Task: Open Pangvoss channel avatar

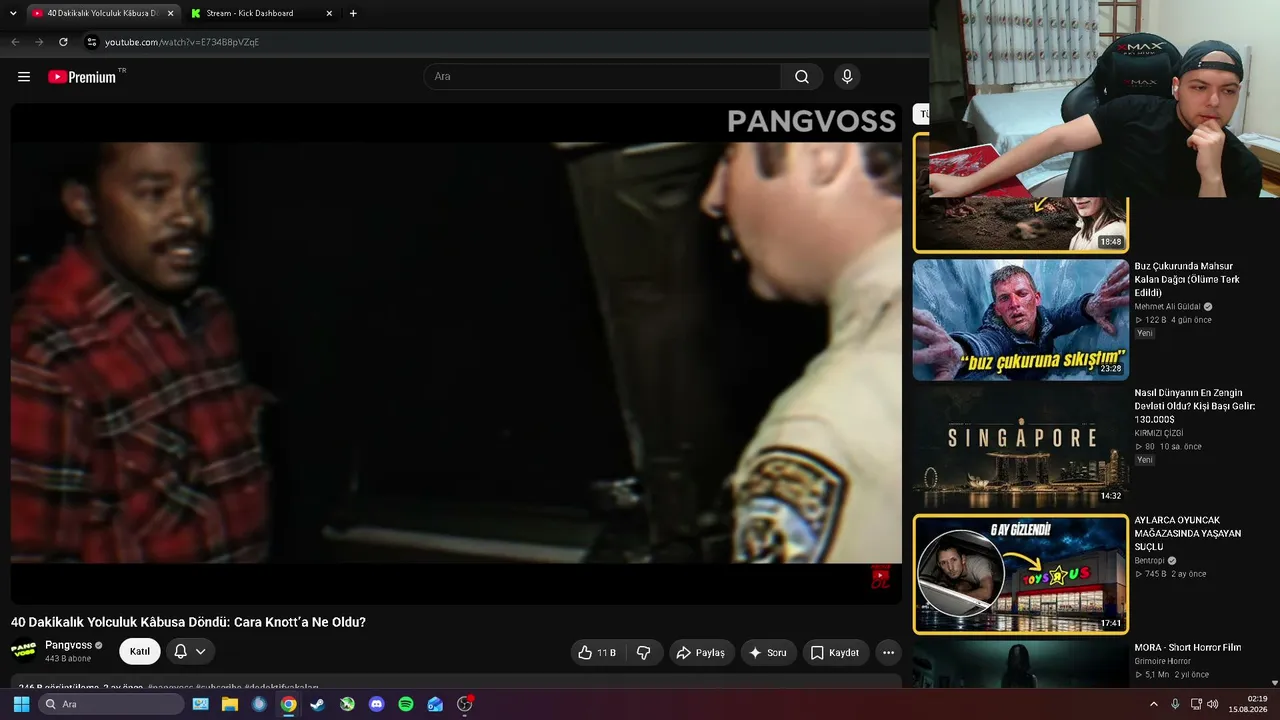Action: pyautogui.click(x=24, y=651)
